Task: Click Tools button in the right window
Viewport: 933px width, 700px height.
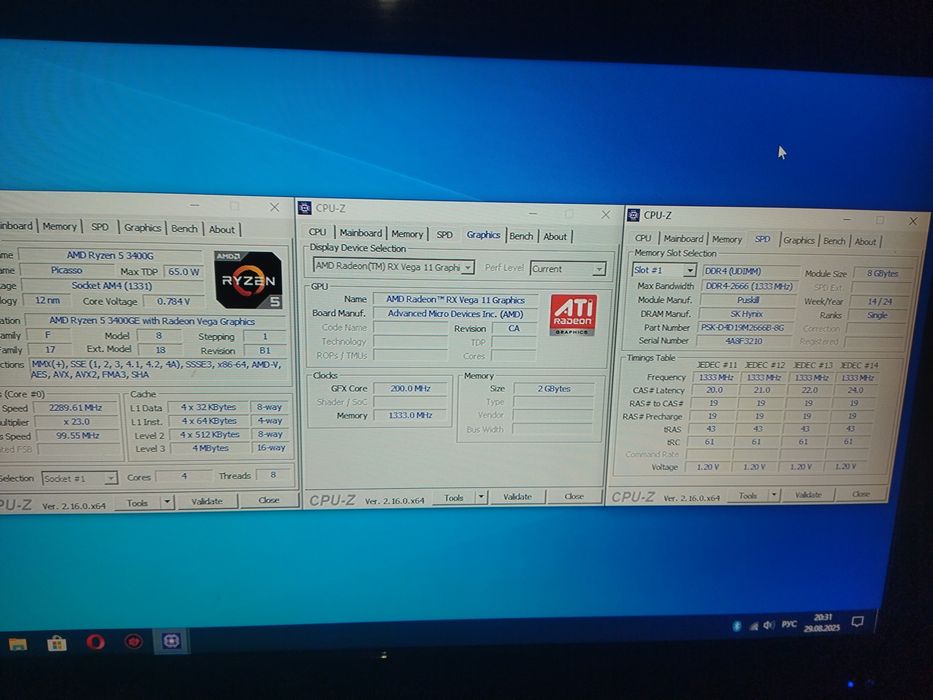Action: [x=748, y=495]
